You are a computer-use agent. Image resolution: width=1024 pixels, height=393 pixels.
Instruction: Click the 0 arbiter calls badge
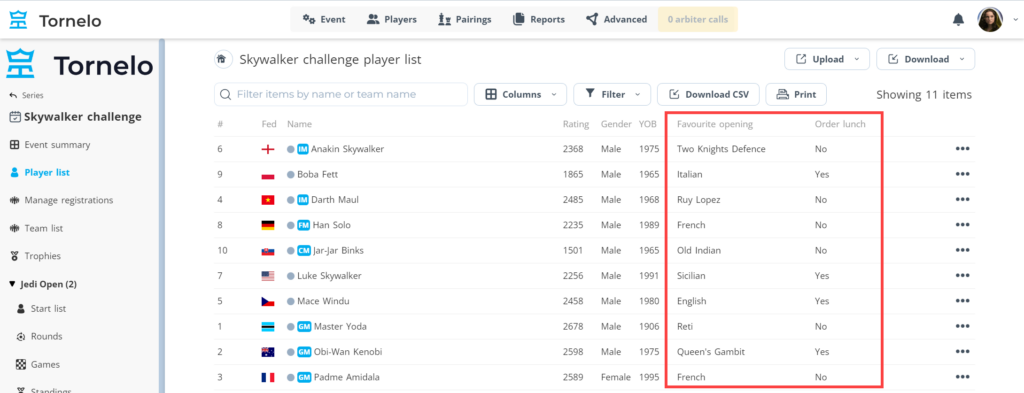pos(697,20)
